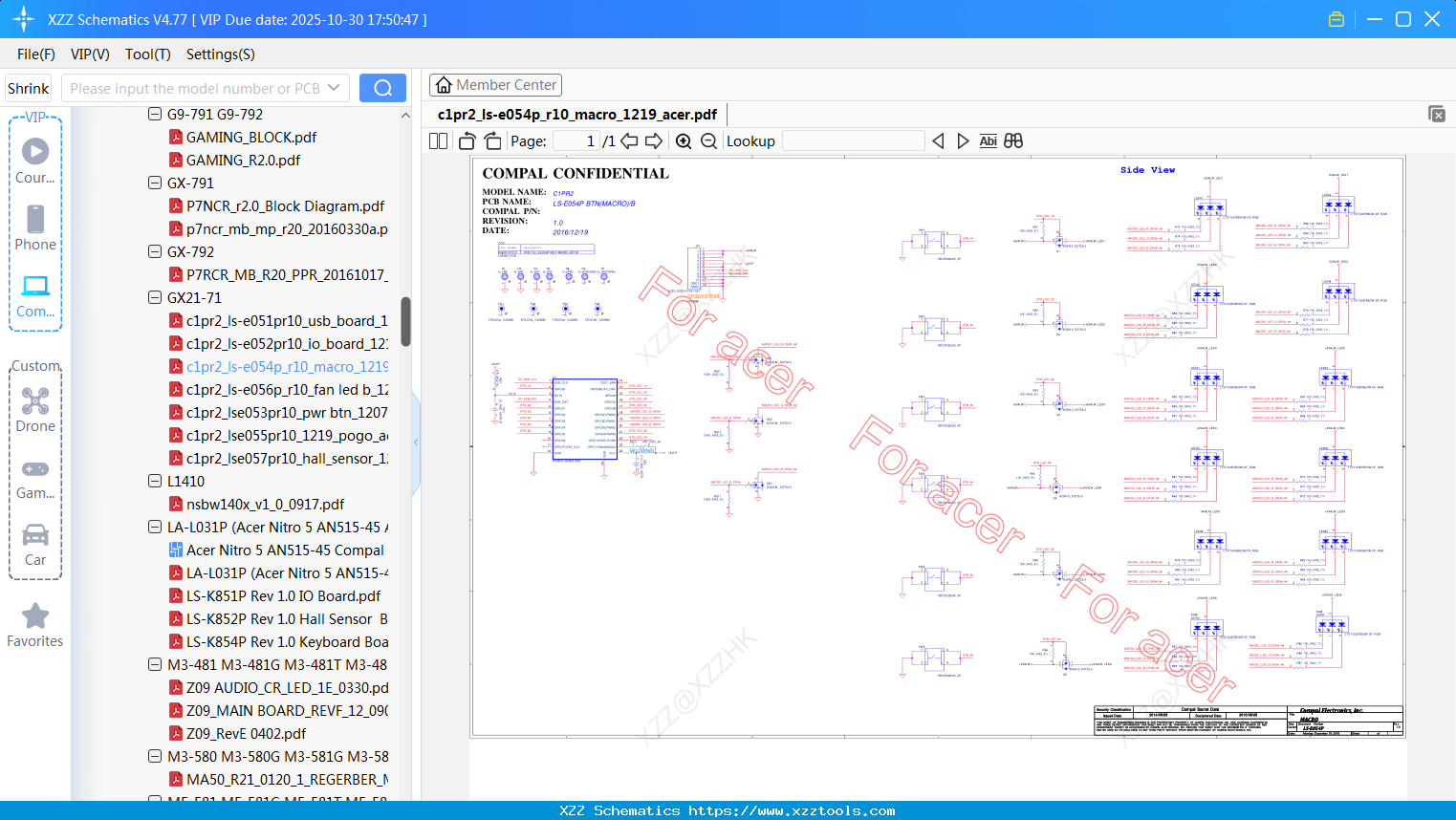Open the Phone category in the sidebar
1456x820 pixels.
[35, 228]
